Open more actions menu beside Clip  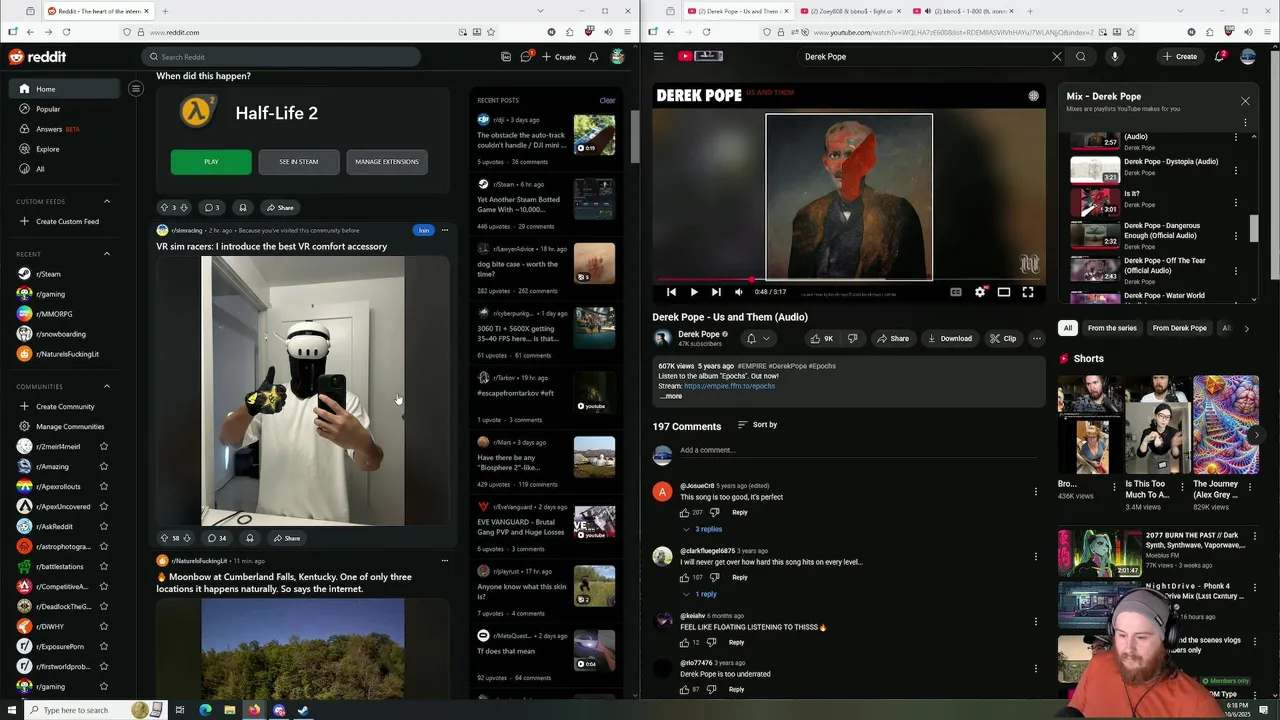point(1037,338)
